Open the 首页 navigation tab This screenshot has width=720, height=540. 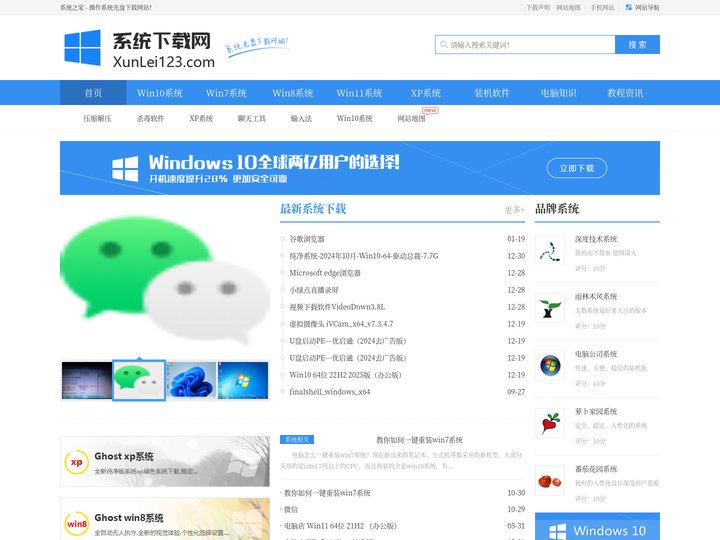pos(93,93)
